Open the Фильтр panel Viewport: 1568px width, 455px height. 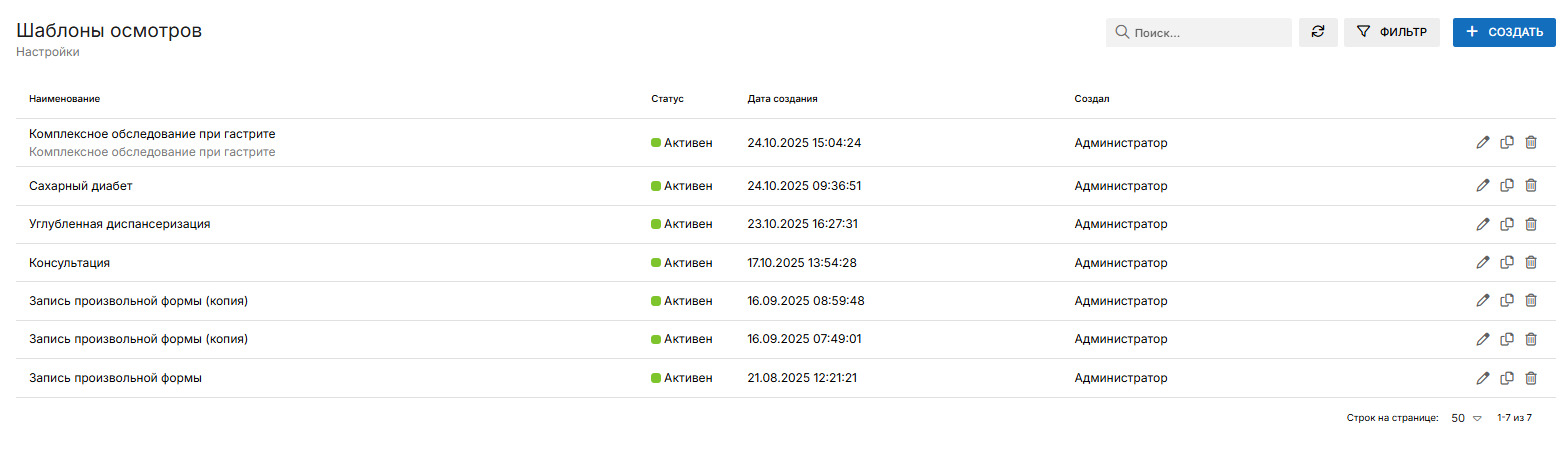click(1392, 32)
